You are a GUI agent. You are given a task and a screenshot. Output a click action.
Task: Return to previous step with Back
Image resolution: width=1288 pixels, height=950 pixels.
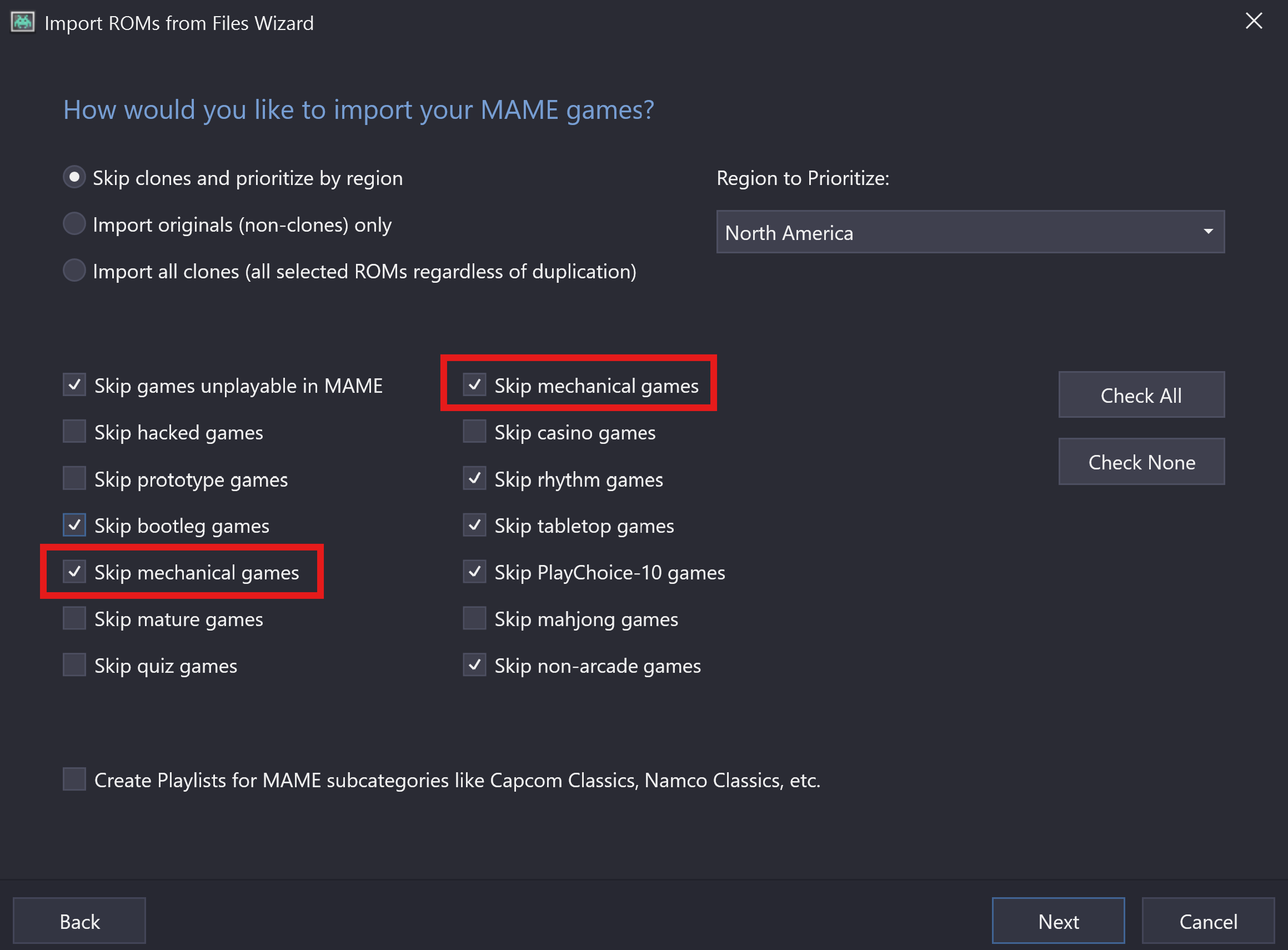point(79,921)
